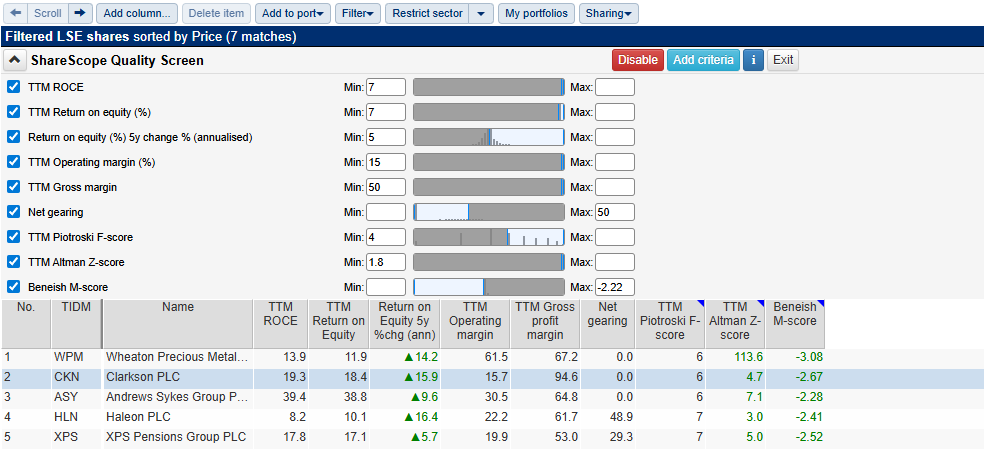Sort by the Name column header
The height and width of the screenshot is (449, 984).
point(178,323)
